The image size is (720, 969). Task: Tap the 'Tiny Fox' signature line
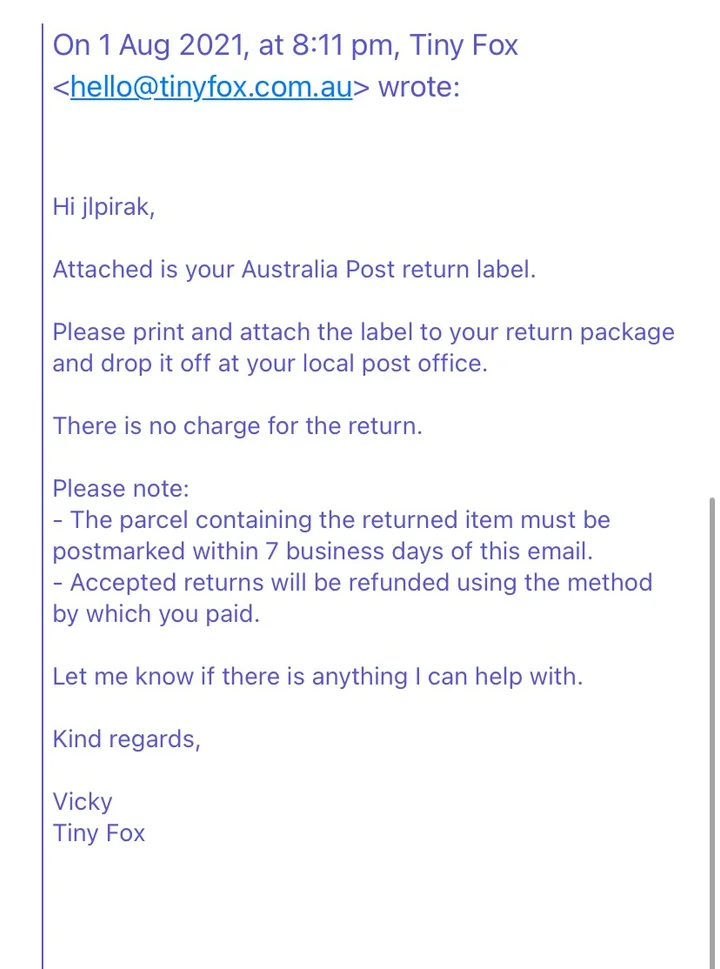pos(98,833)
